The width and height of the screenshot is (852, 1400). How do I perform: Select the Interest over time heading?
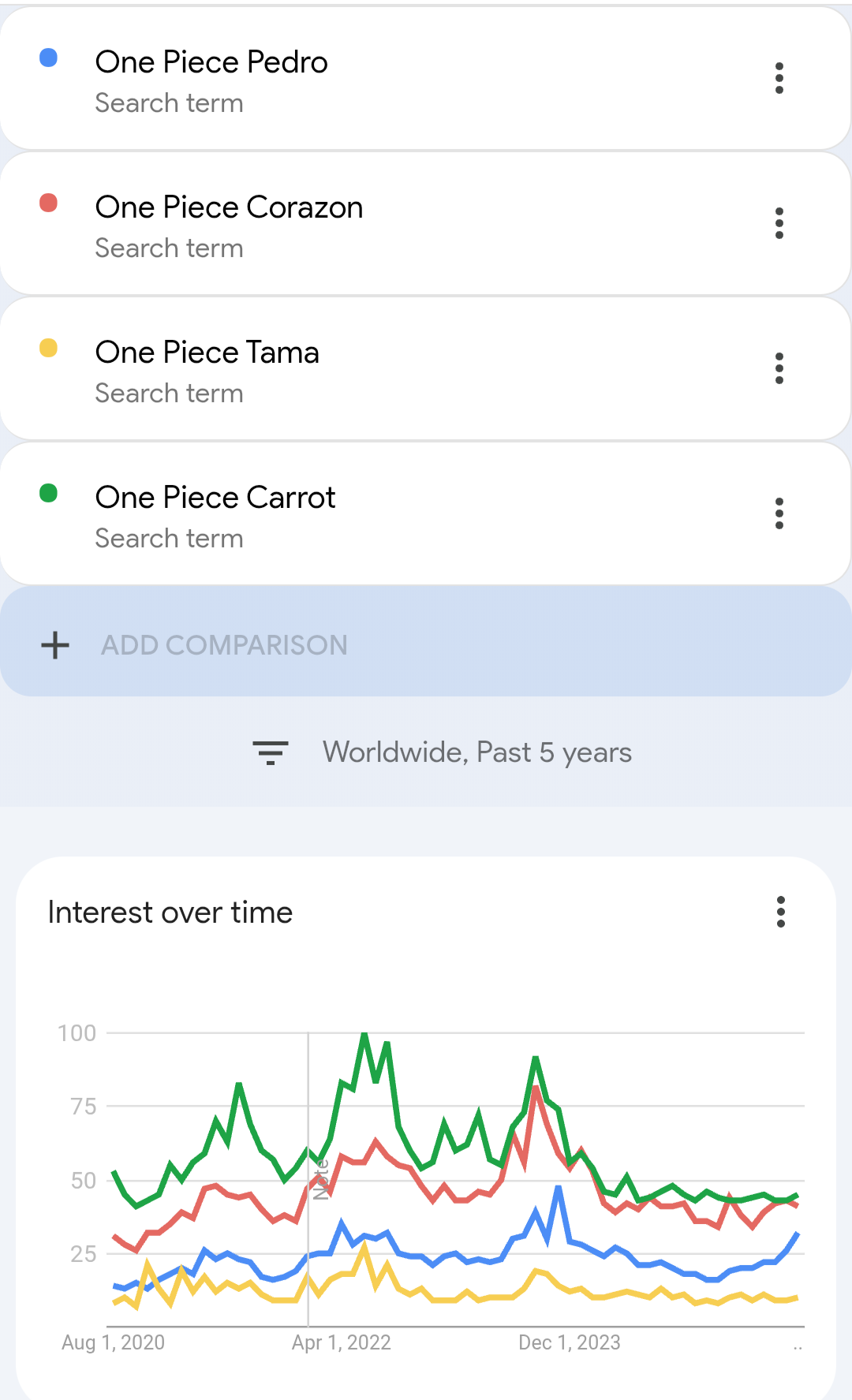click(x=170, y=913)
